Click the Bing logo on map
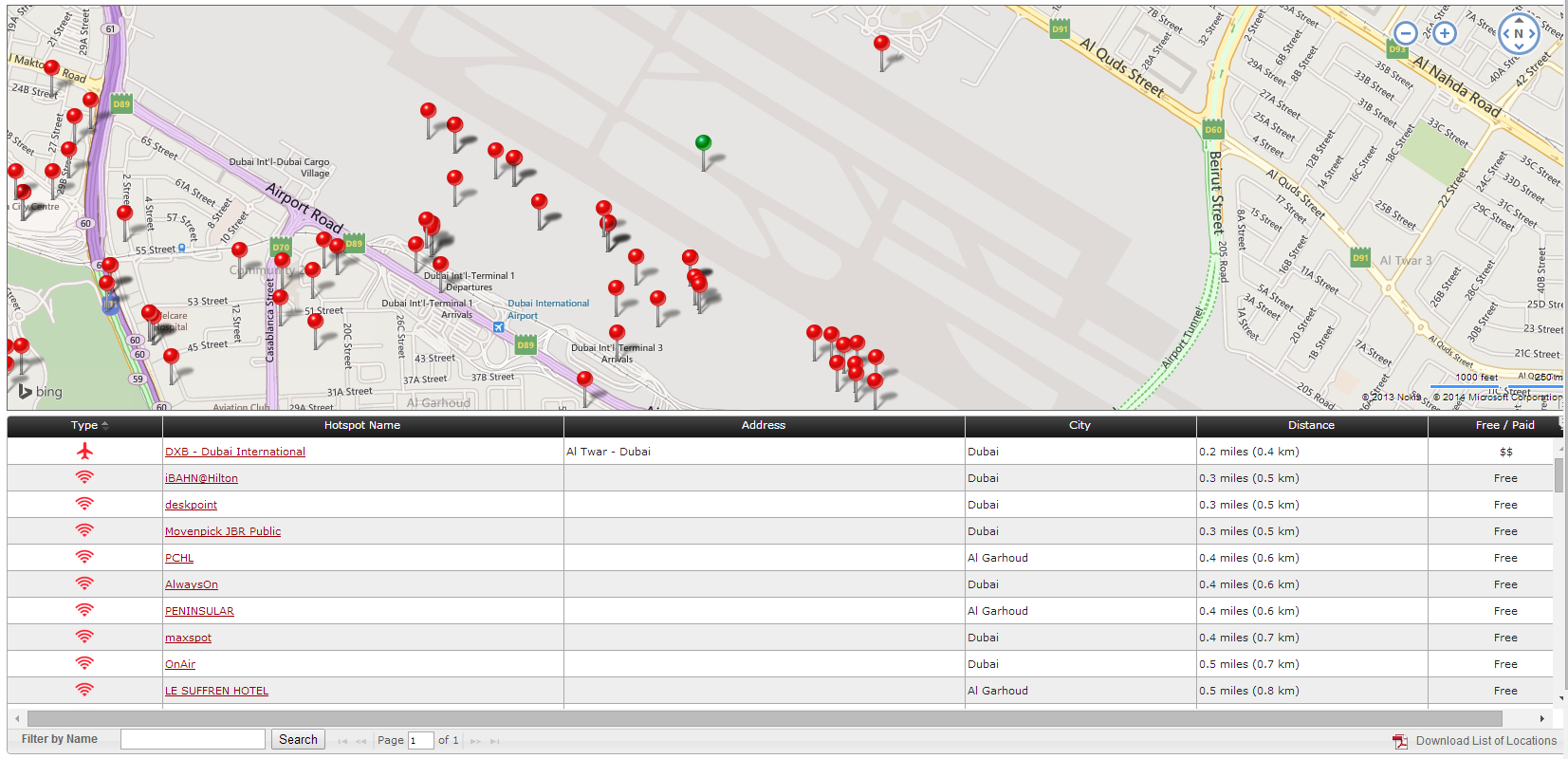This screenshot has height=759, width=1568. click(x=40, y=391)
